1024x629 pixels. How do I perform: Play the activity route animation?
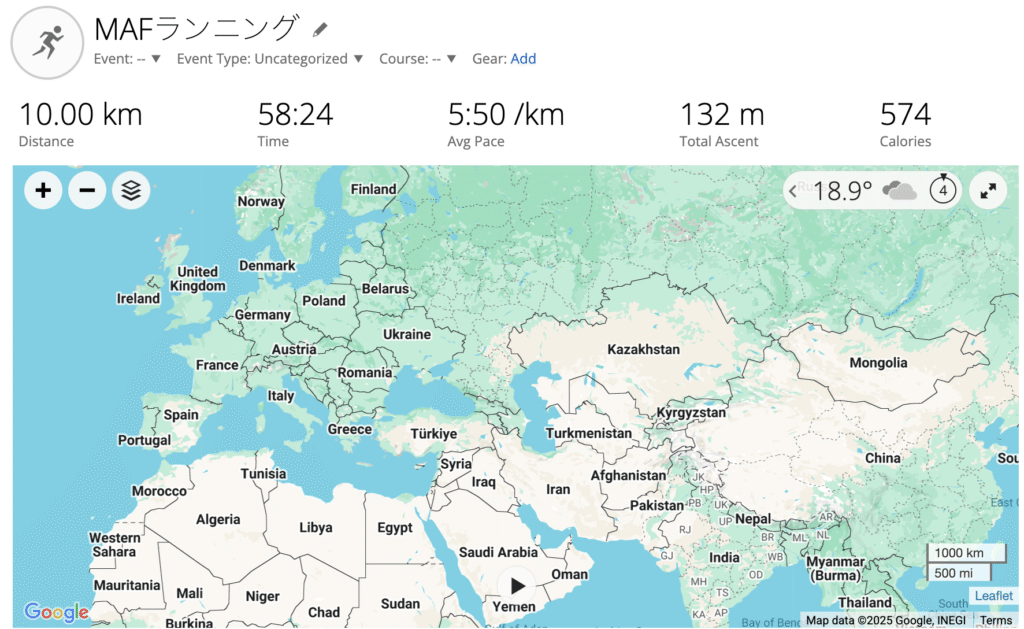pyautogui.click(x=517, y=586)
